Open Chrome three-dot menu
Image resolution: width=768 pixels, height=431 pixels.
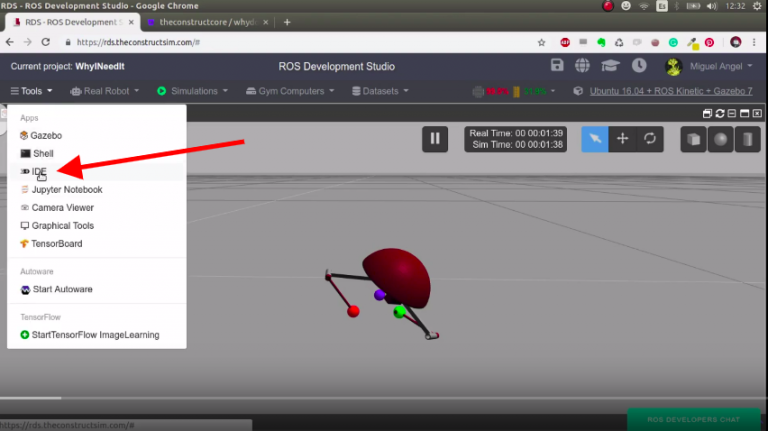coord(754,43)
